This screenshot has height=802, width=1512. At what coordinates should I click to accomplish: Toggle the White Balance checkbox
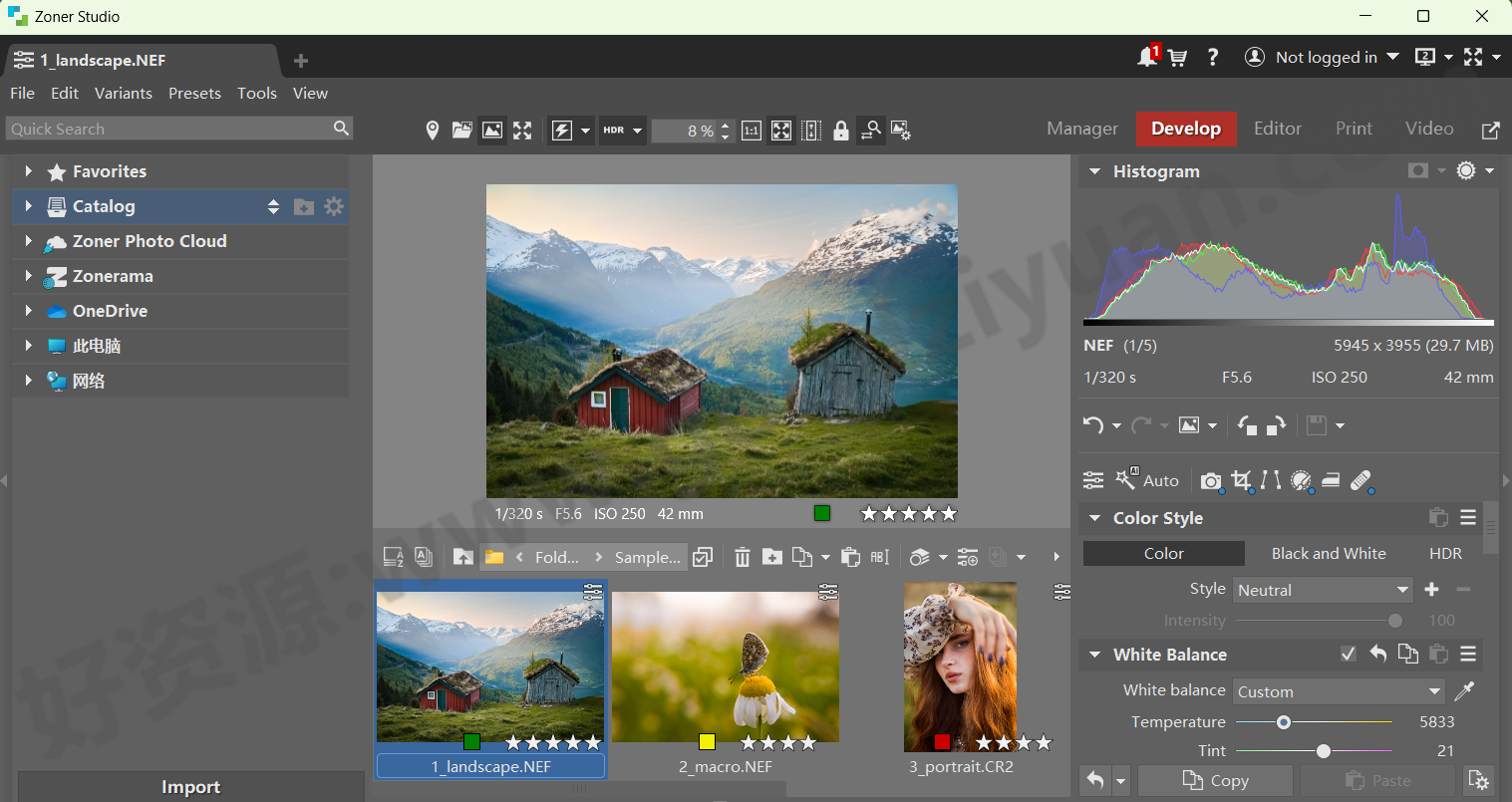coord(1349,655)
